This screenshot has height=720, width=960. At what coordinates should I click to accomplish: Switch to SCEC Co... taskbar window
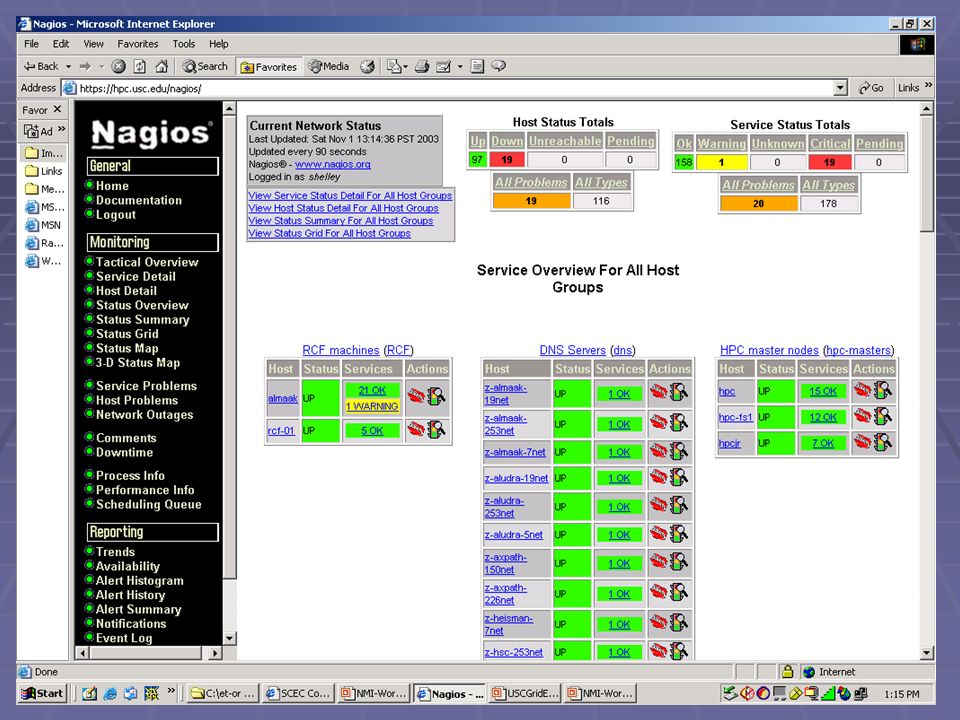(x=298, y=693)
